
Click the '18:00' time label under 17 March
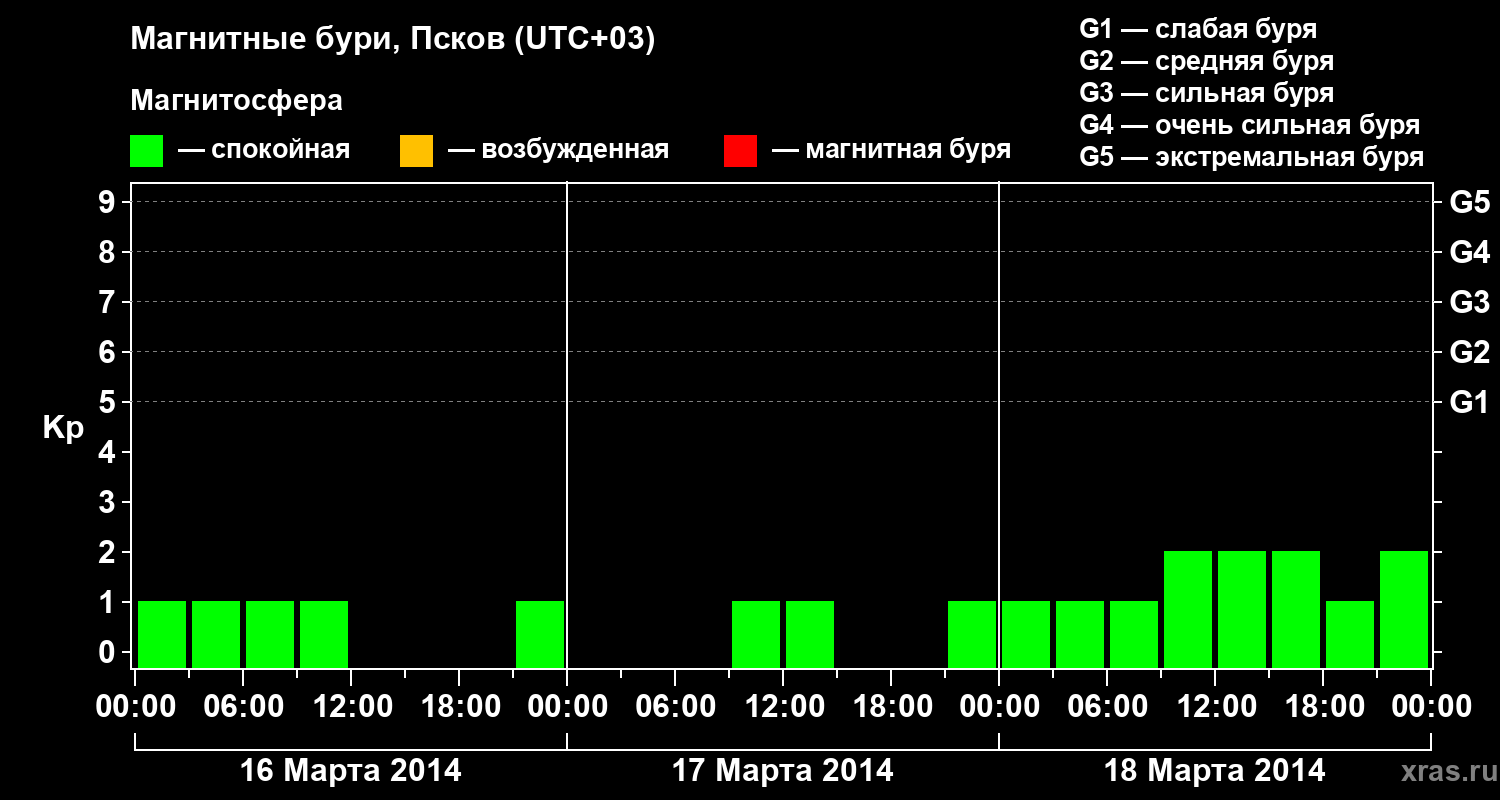click(x=891, y=707)
